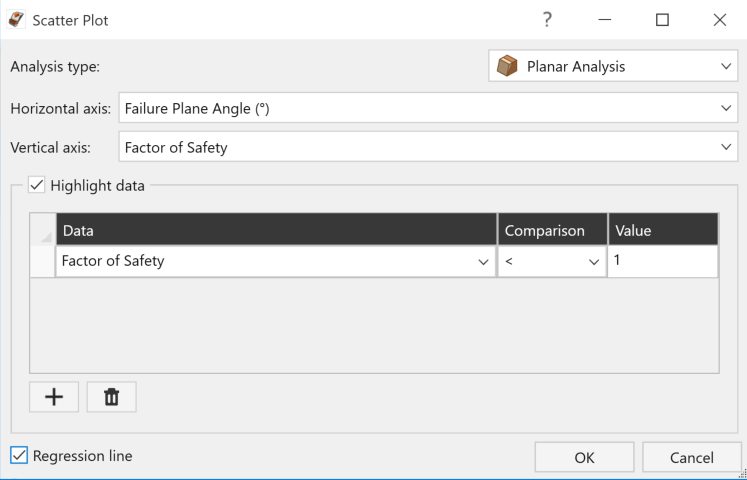Open the Analysis type dropdown
This screenshot has height=480, width=747.
click(613, 66)
